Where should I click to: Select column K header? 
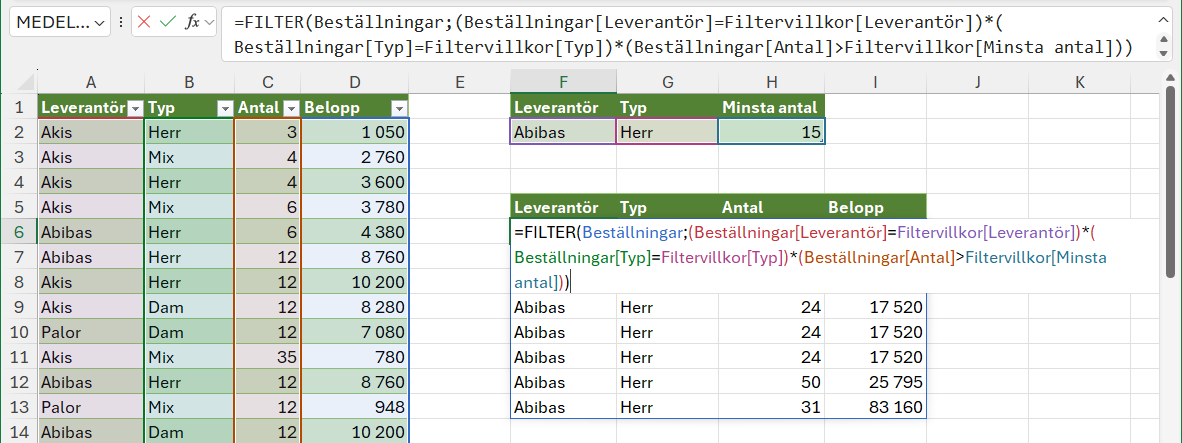coord(1079,83)
